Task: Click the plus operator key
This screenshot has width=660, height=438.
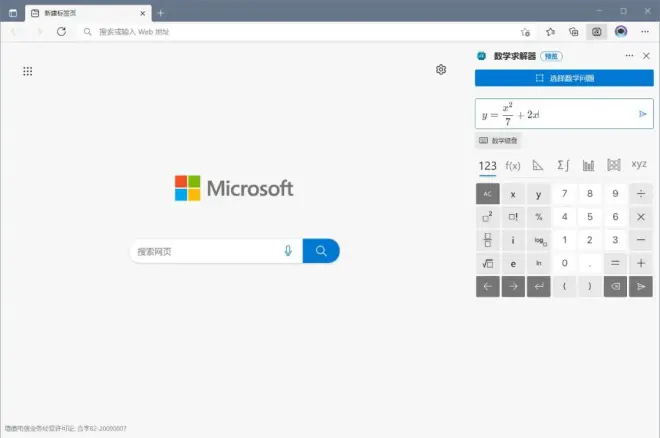Action: pos(641,263)
